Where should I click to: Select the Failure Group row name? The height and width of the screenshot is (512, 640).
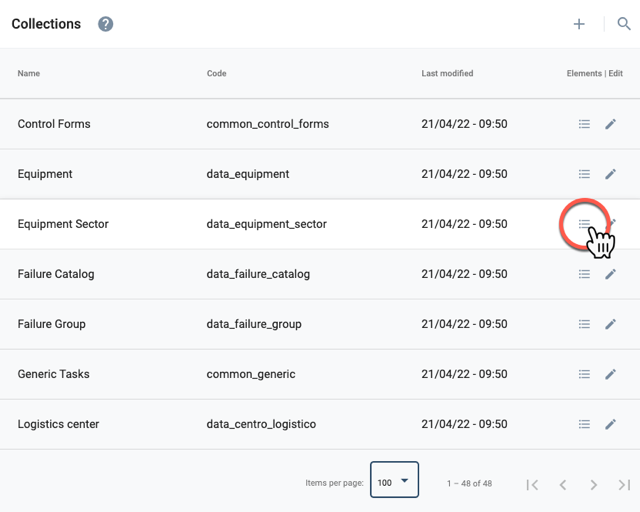pyautogui.click(x=51, y=324)
